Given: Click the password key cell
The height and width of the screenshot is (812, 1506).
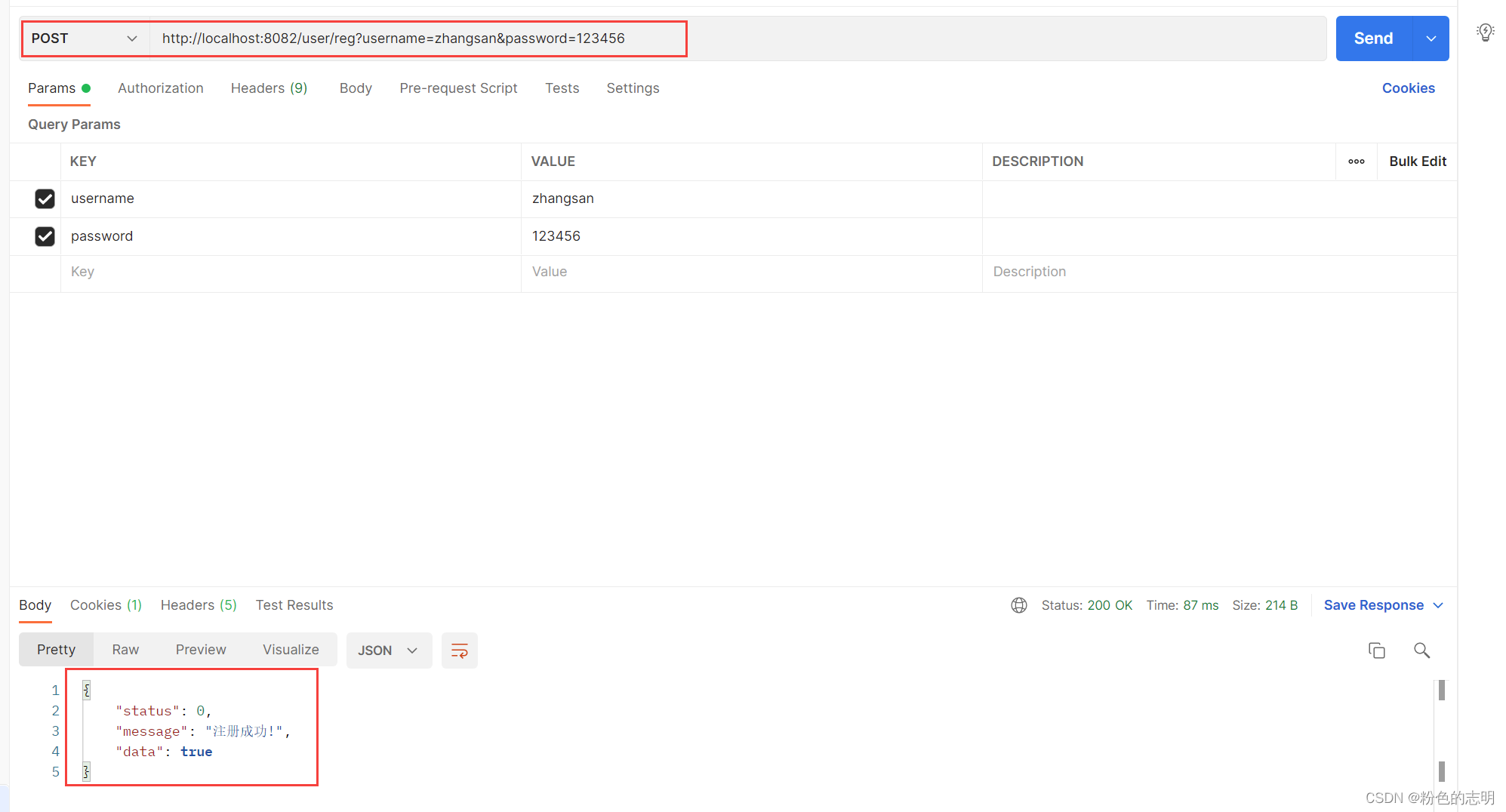Looking at the screenshot, I should [x=291, y=236].
